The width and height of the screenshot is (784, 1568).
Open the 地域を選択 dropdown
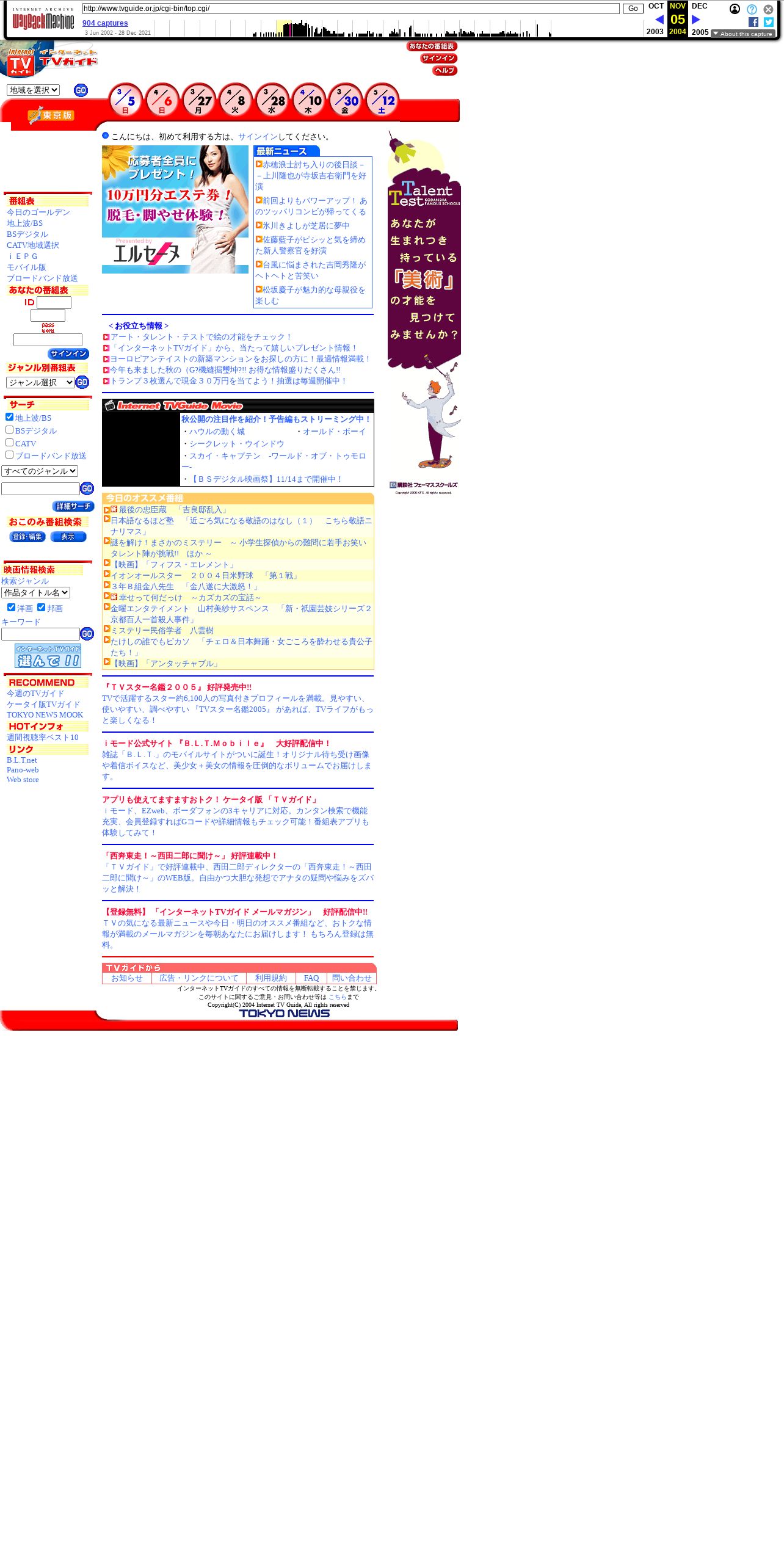click(33, 90)
